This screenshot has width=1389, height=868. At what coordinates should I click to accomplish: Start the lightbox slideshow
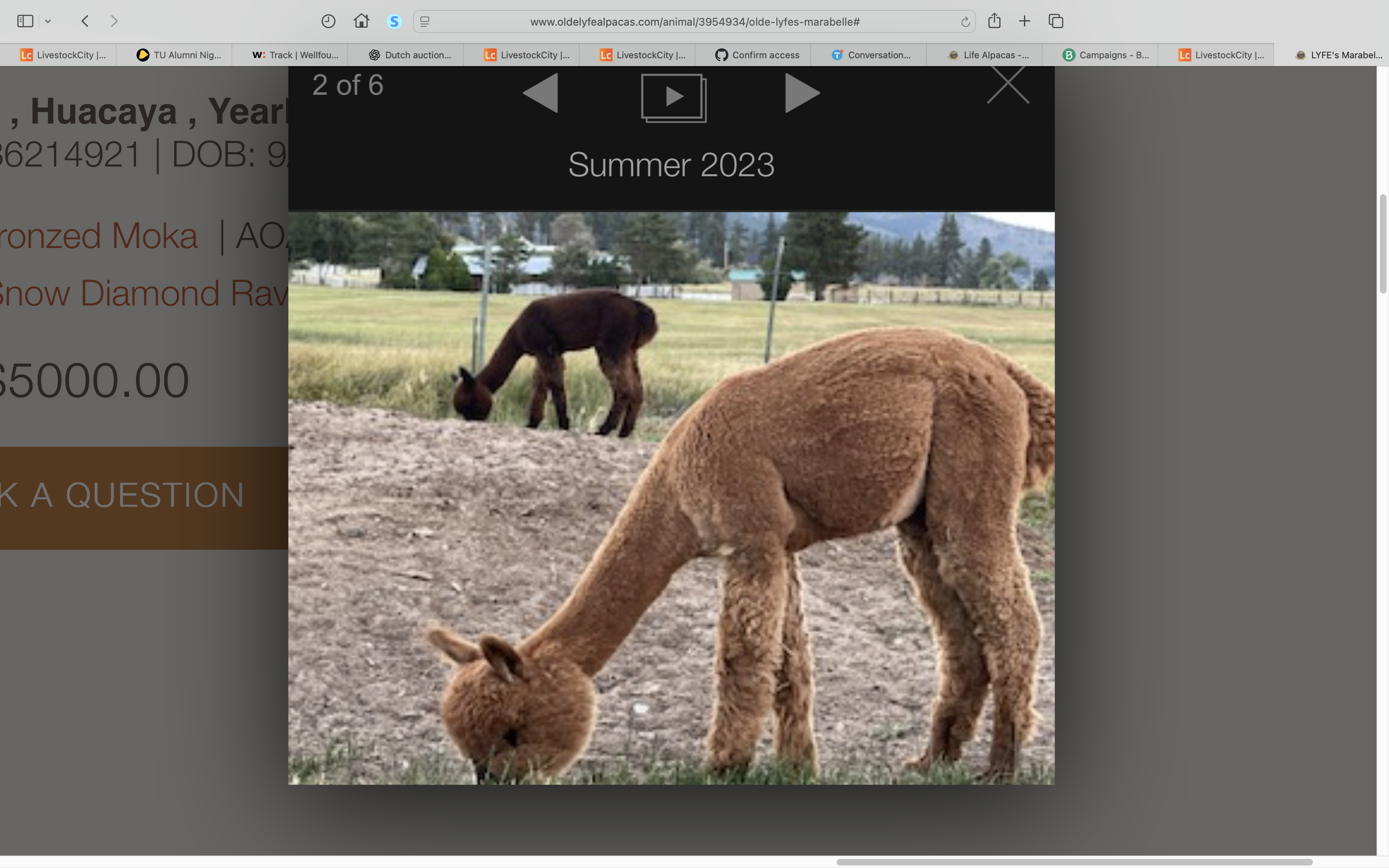click(x=673, y=98)
